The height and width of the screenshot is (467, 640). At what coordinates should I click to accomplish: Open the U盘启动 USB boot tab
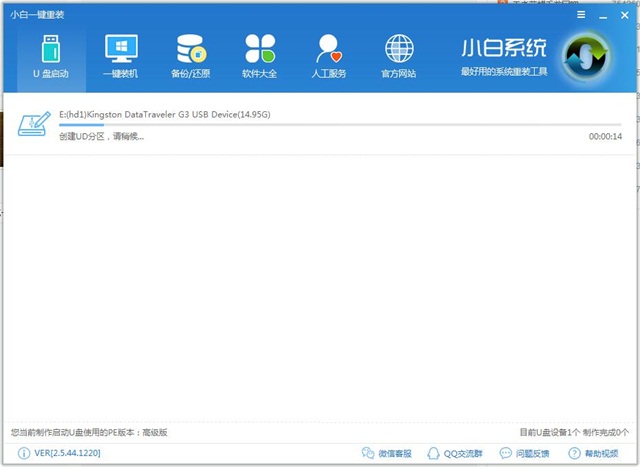[x=51, y=57]
